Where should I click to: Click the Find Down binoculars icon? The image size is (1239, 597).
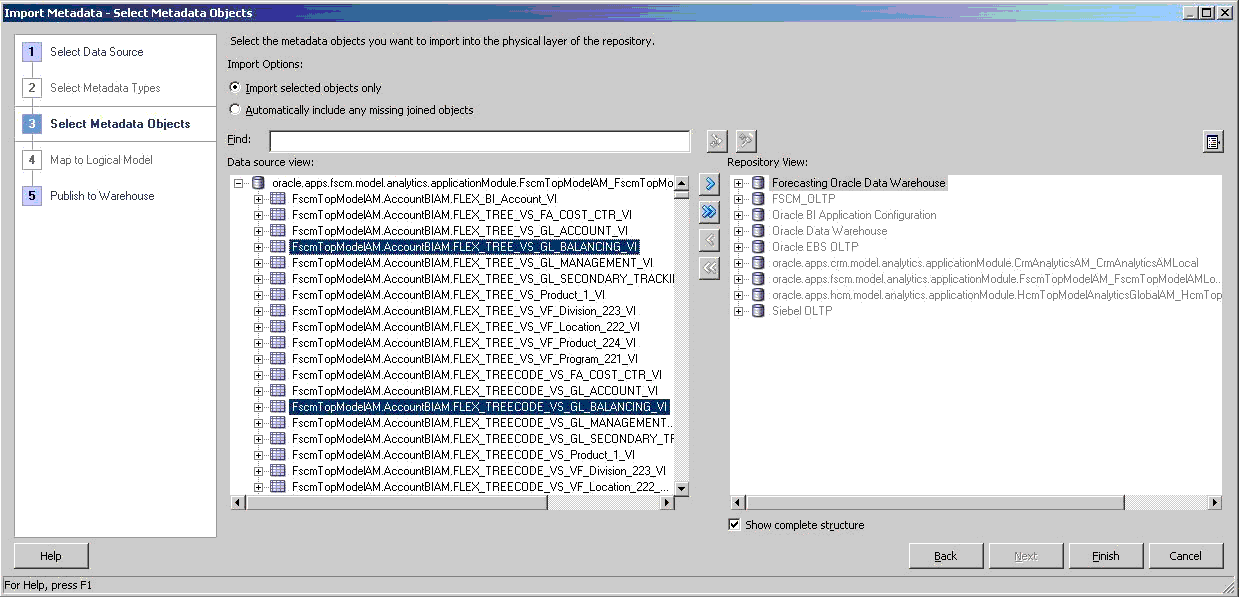716,141
